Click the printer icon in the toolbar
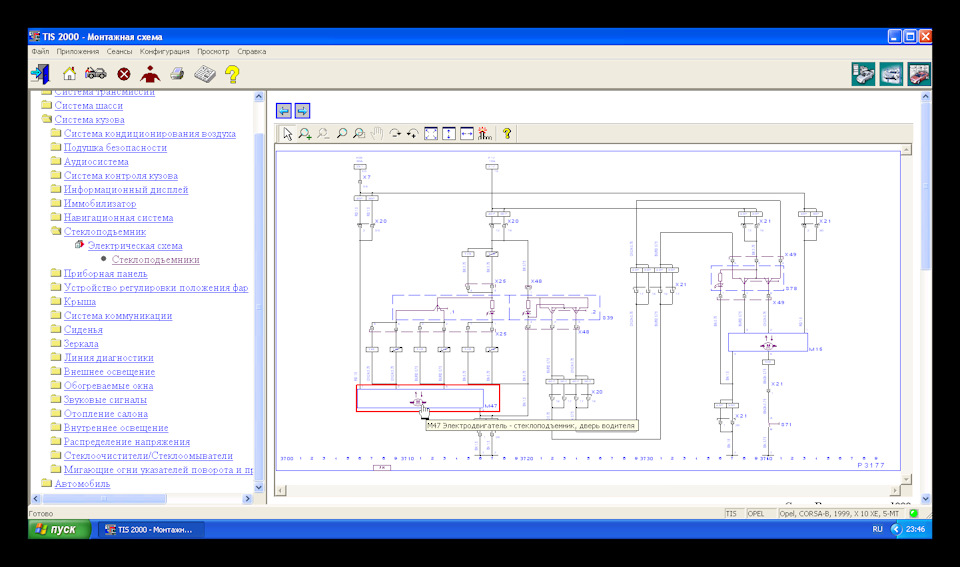960x567 pixels. pyautogui.click(x=177, y=73)
